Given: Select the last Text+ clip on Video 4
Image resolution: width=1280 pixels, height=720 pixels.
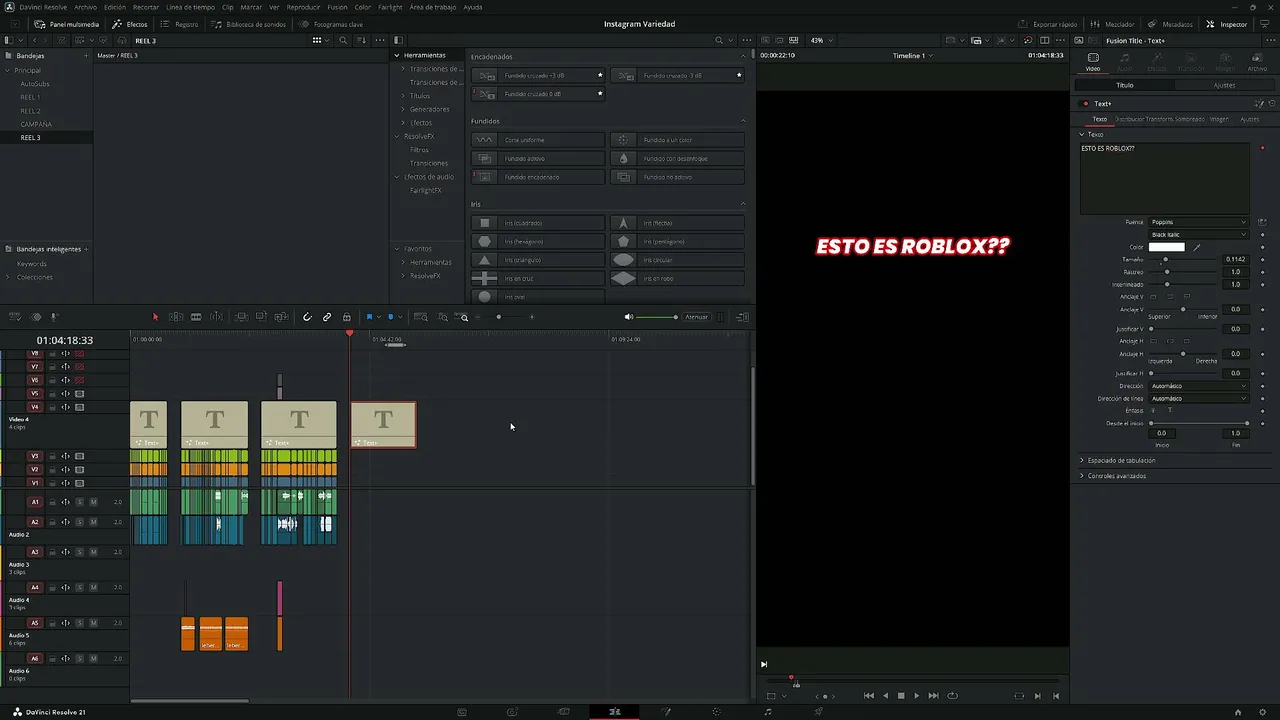Looking at the screenshot, I should [383, 425].
